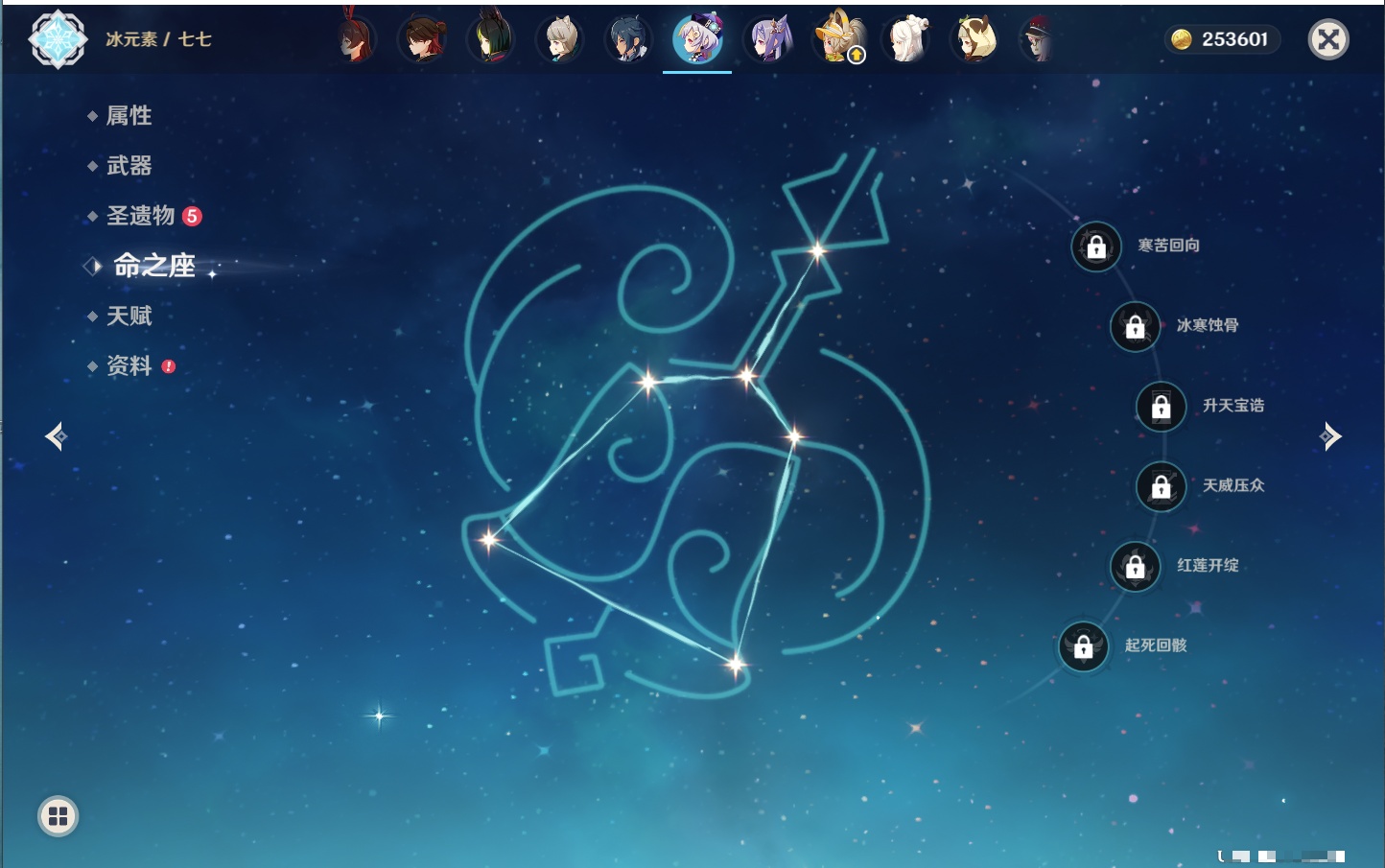Image resolution: width=1385 pixels, height=868 pixels.
Task: Open the locked 寒苦回向 constellation node
Action: (1096, 247)
